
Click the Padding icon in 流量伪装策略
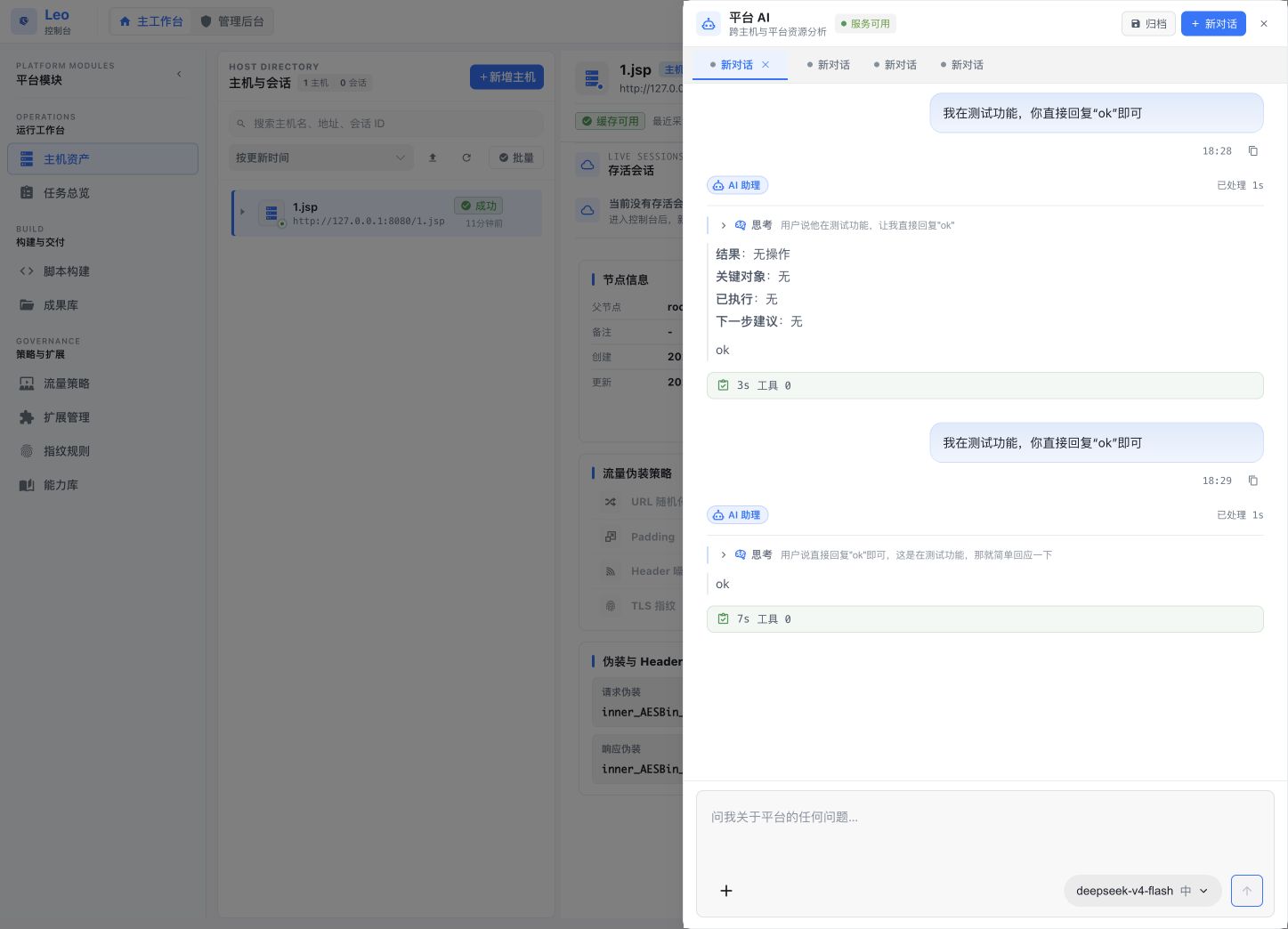(611, 537)
